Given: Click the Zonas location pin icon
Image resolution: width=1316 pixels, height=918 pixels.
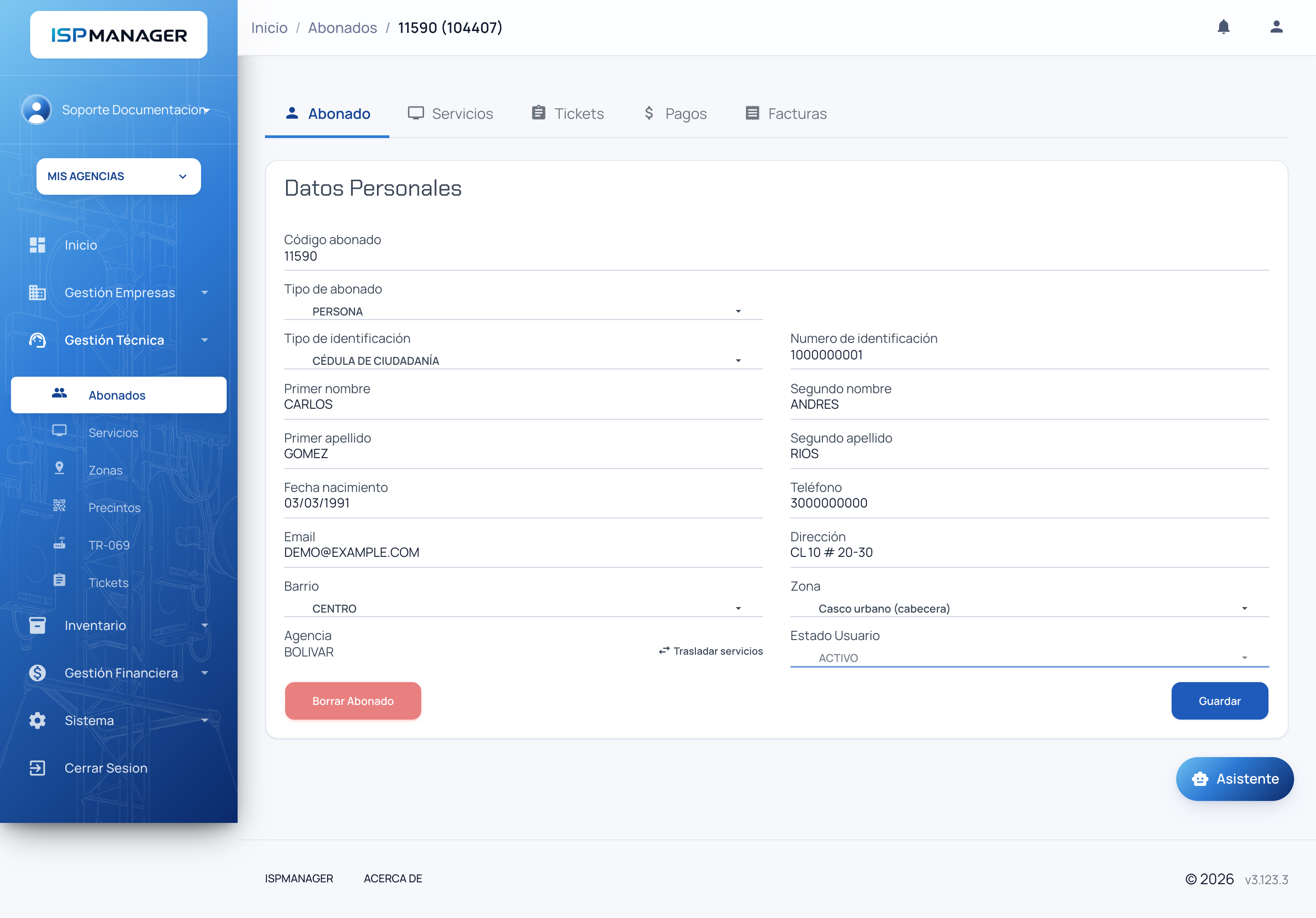Looking at the screenshot, I should coord(59,469).
